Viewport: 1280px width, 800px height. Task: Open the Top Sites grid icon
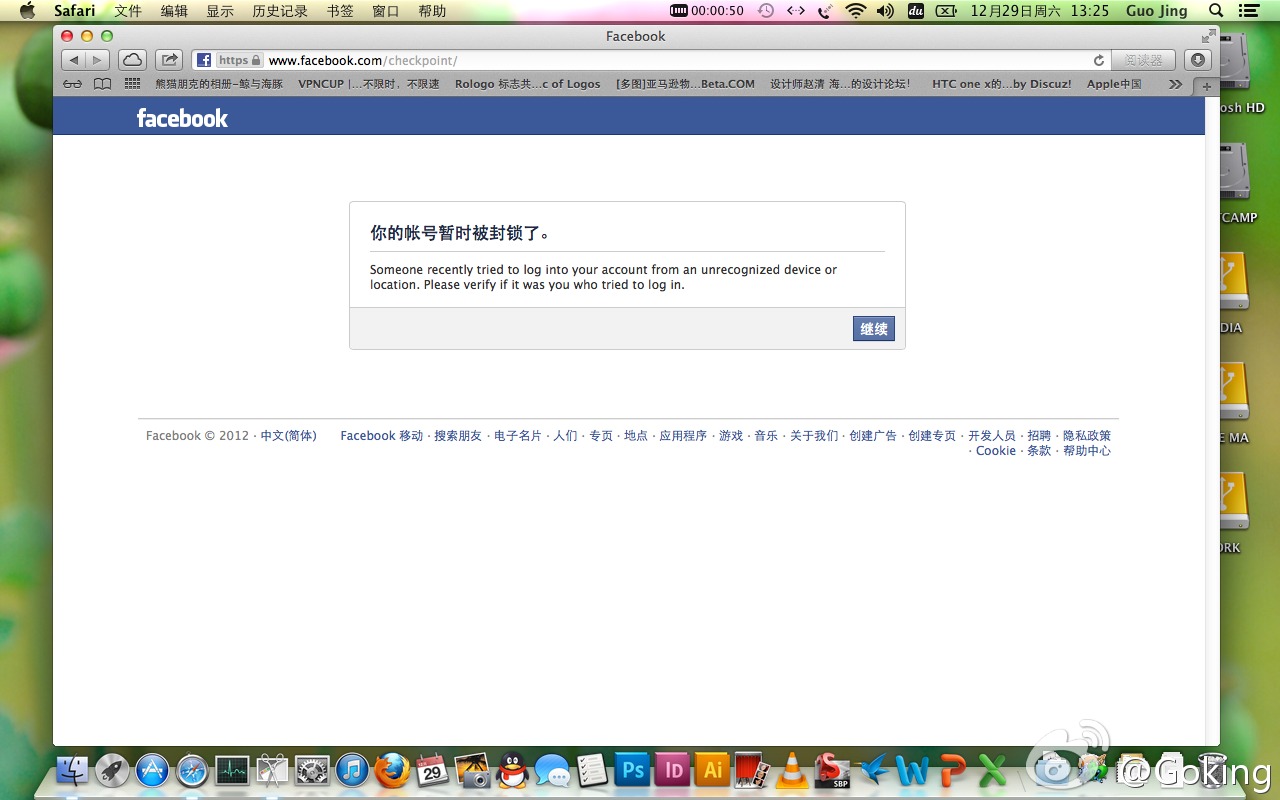click(x=132, y=84)
